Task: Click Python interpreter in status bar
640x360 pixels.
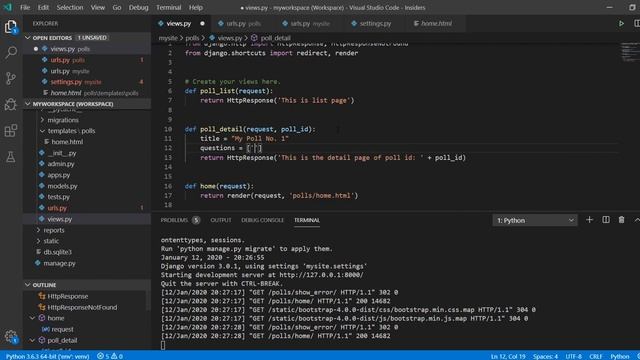Action: [48, 356]
